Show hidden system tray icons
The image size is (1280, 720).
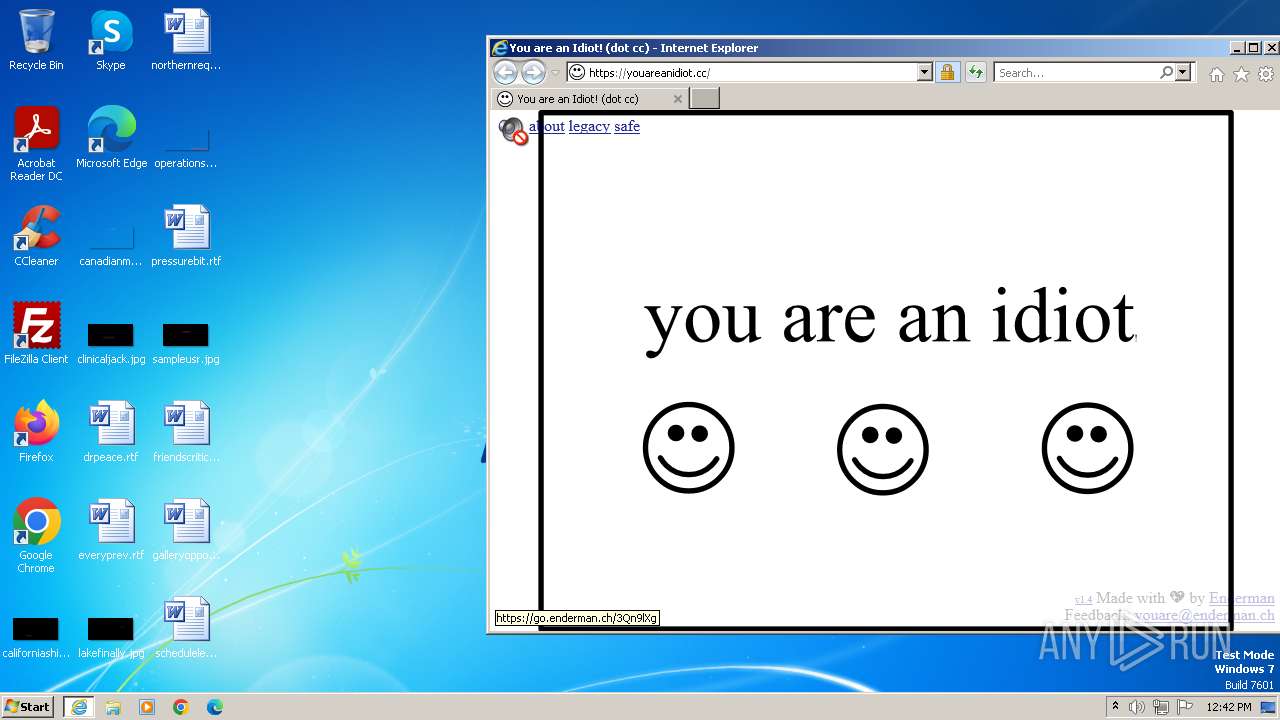pyautogui.click(x=1115, y=707)
